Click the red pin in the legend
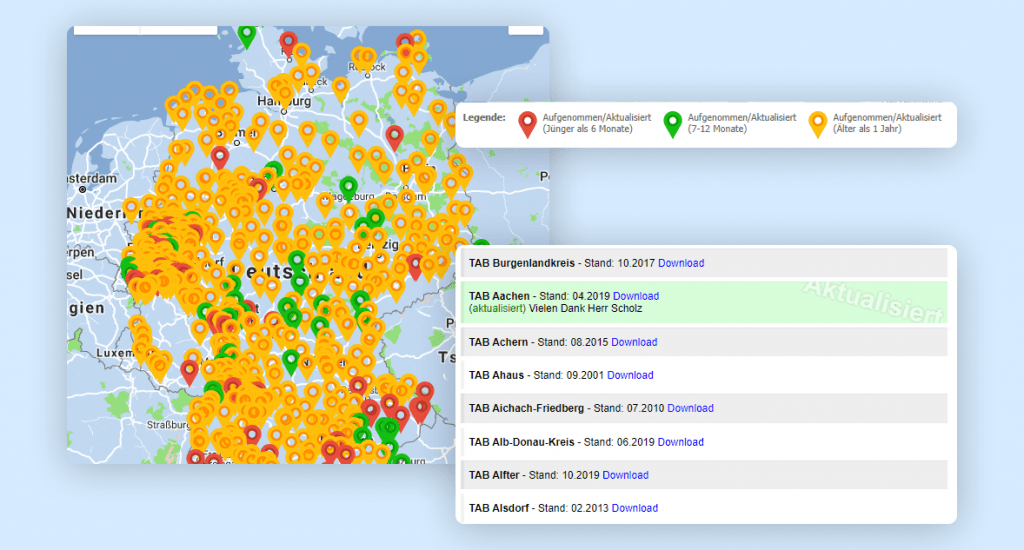 528,123
